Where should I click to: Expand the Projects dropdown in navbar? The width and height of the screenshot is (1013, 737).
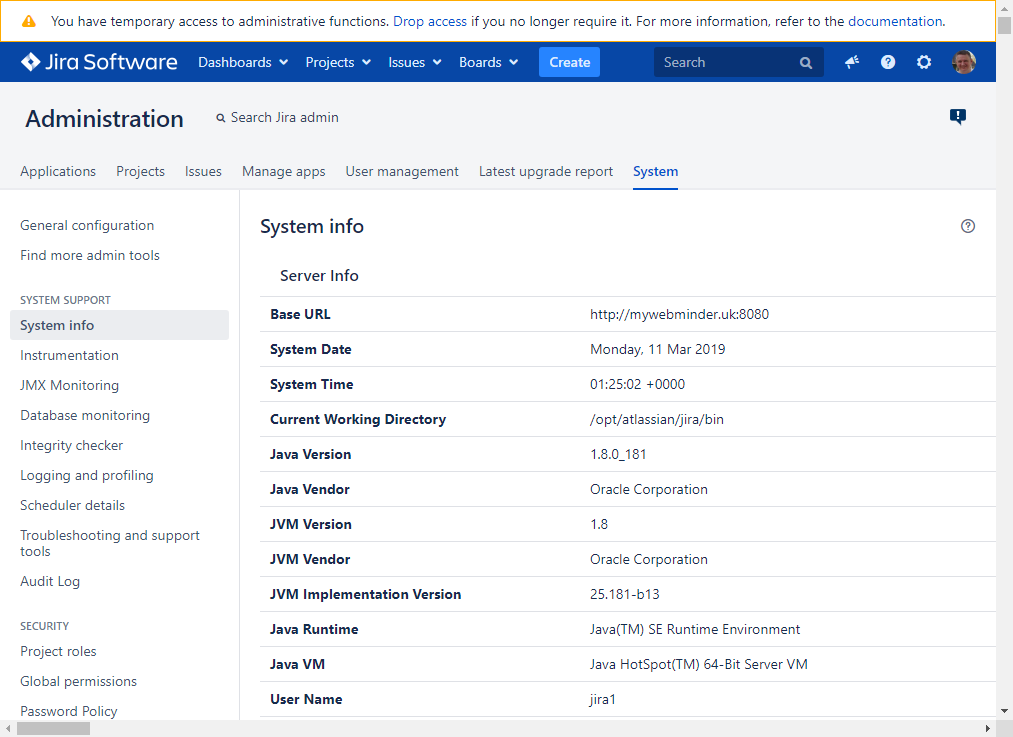(338, 62)
